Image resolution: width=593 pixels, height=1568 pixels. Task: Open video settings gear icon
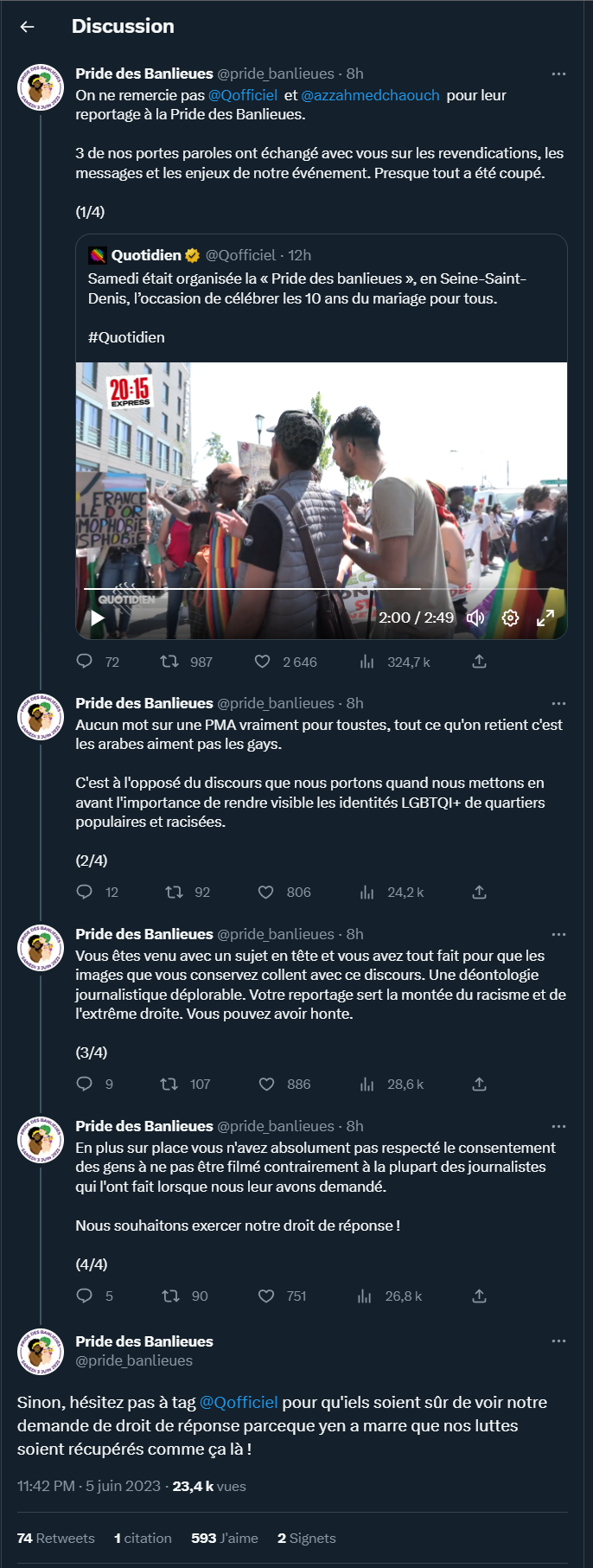click(x=510, y=618)
